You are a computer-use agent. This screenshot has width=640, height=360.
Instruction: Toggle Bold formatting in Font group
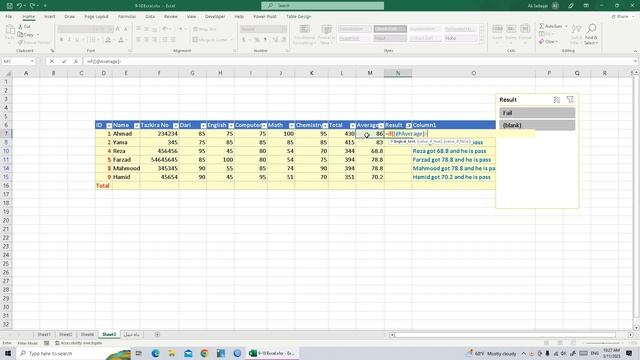pos(61,40)
